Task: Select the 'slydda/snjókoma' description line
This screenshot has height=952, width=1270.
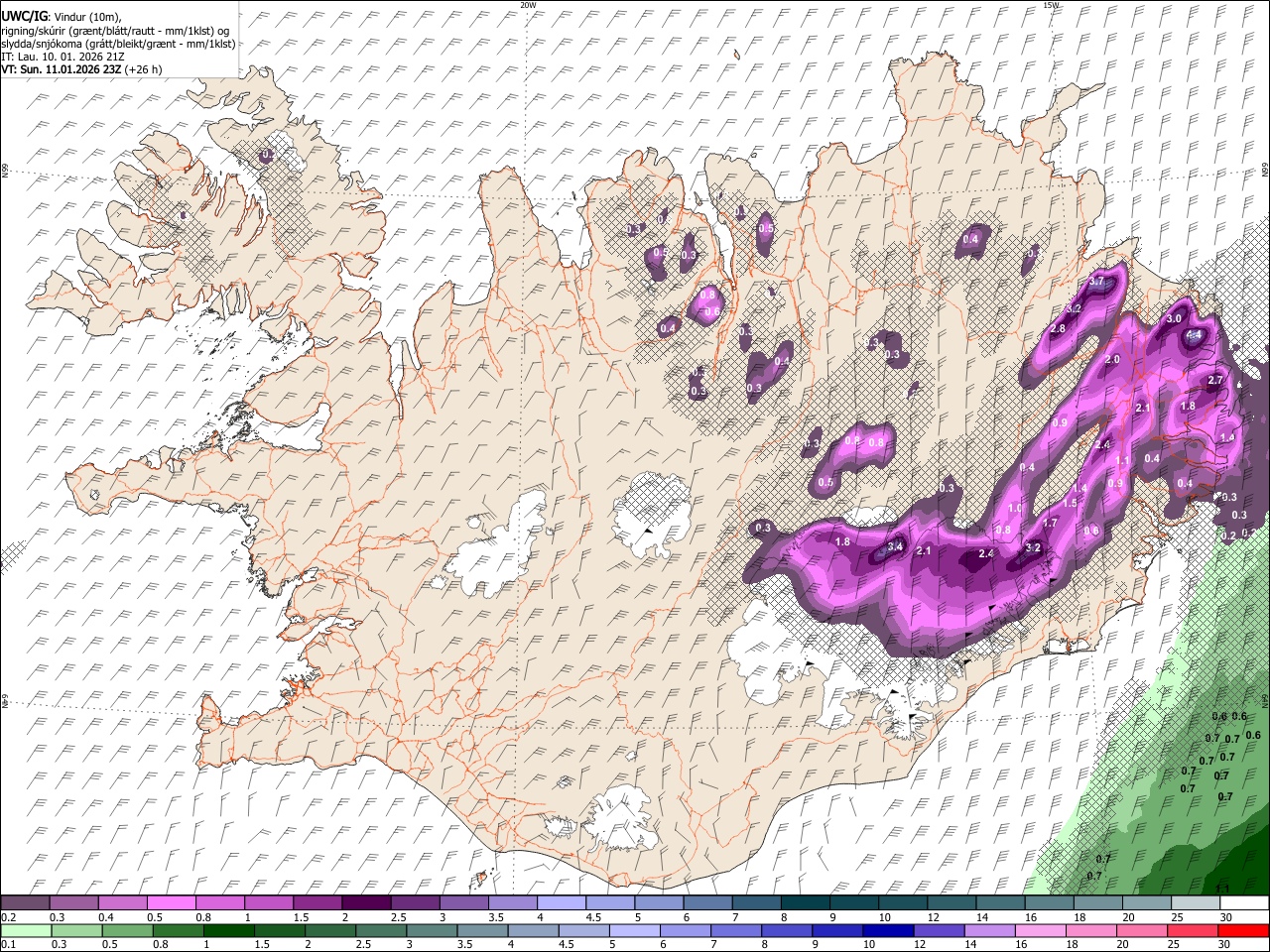Action: click(118, 44)
